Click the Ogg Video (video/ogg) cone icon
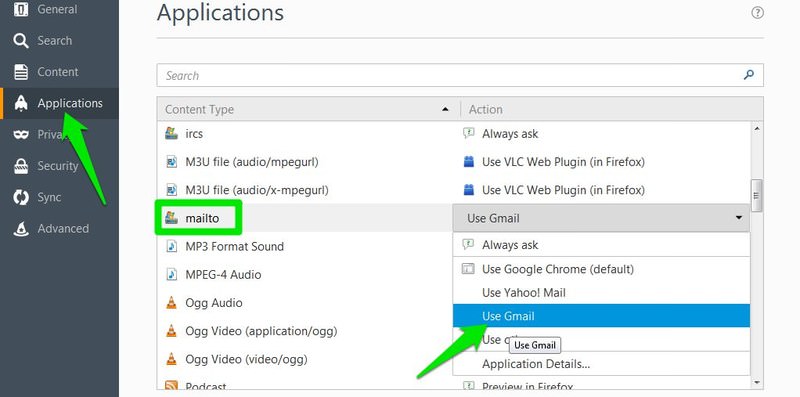800x397 pixels. [171, 359]
